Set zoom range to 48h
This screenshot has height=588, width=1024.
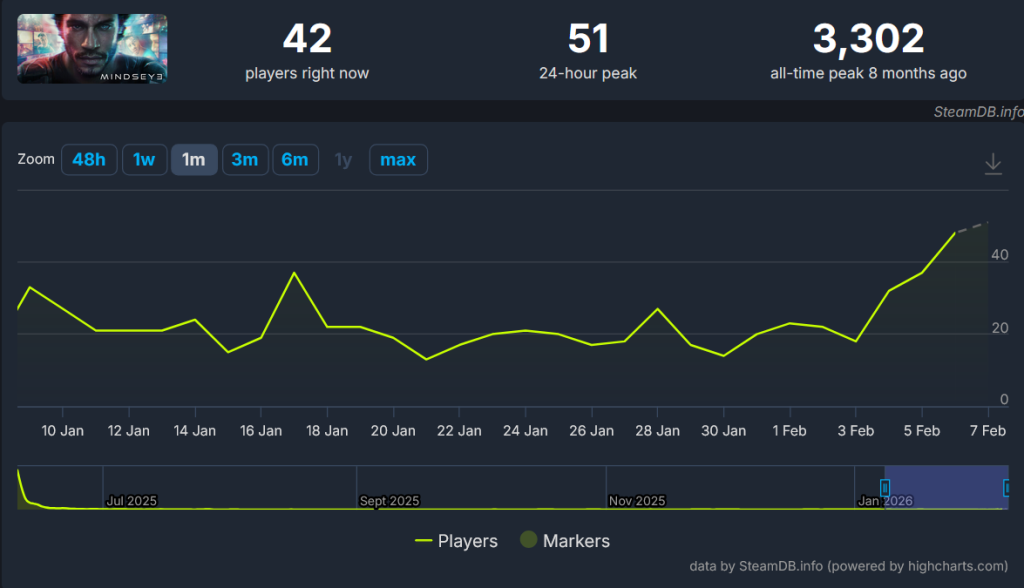[89, 160]
